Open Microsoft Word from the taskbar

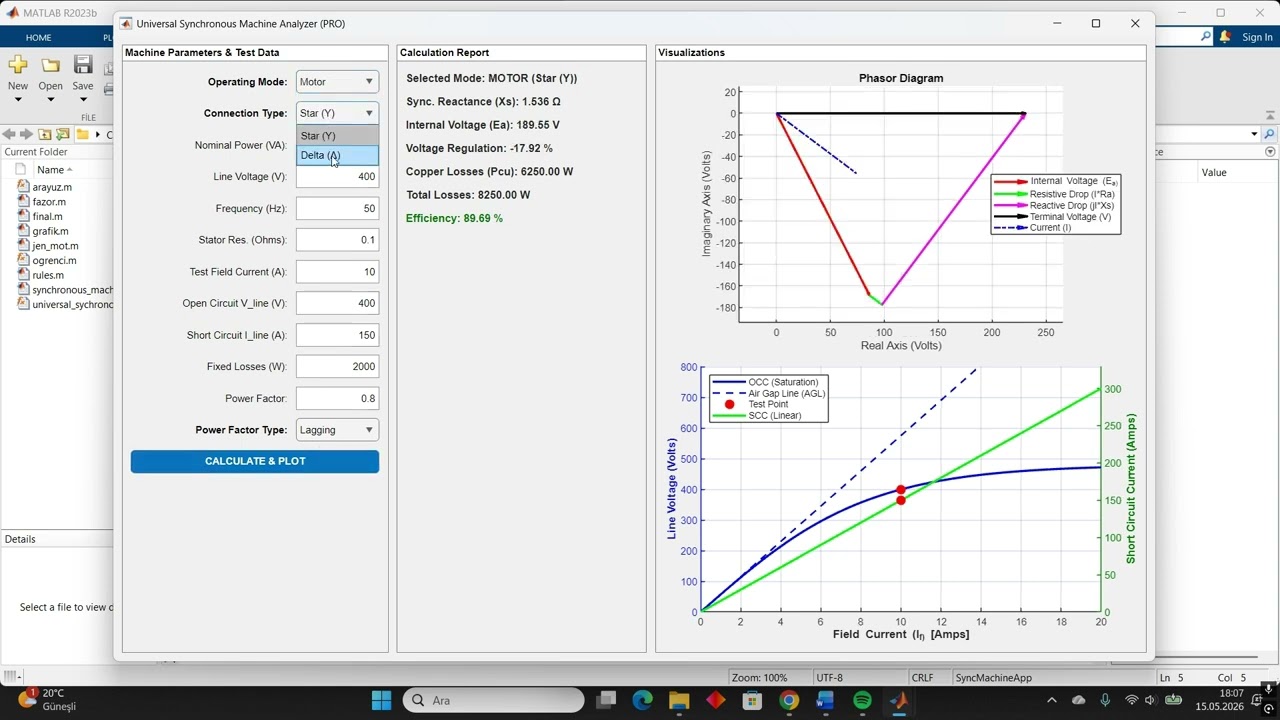click(x=825, y=700)
